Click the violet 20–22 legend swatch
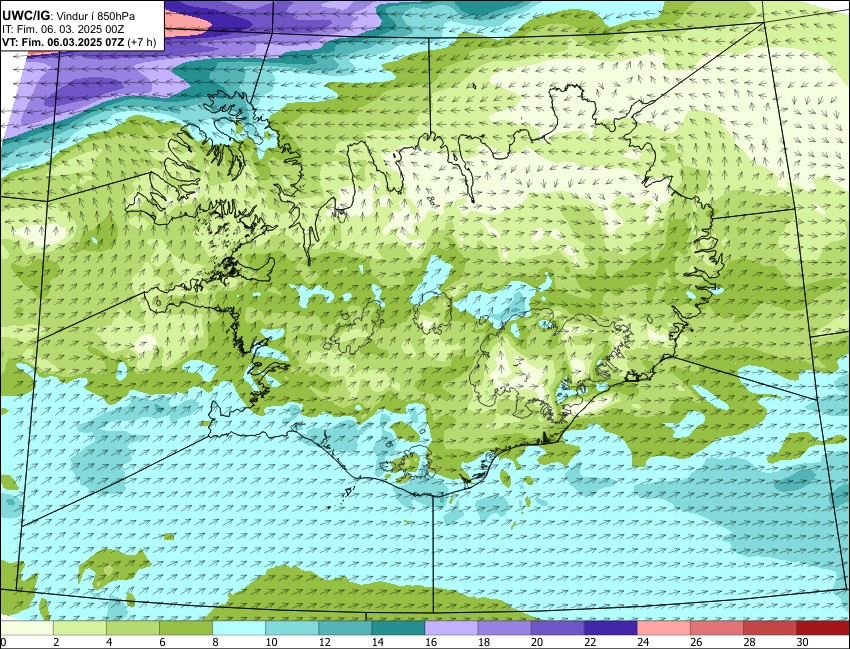The image size is (850, 649). pos(558,628)
